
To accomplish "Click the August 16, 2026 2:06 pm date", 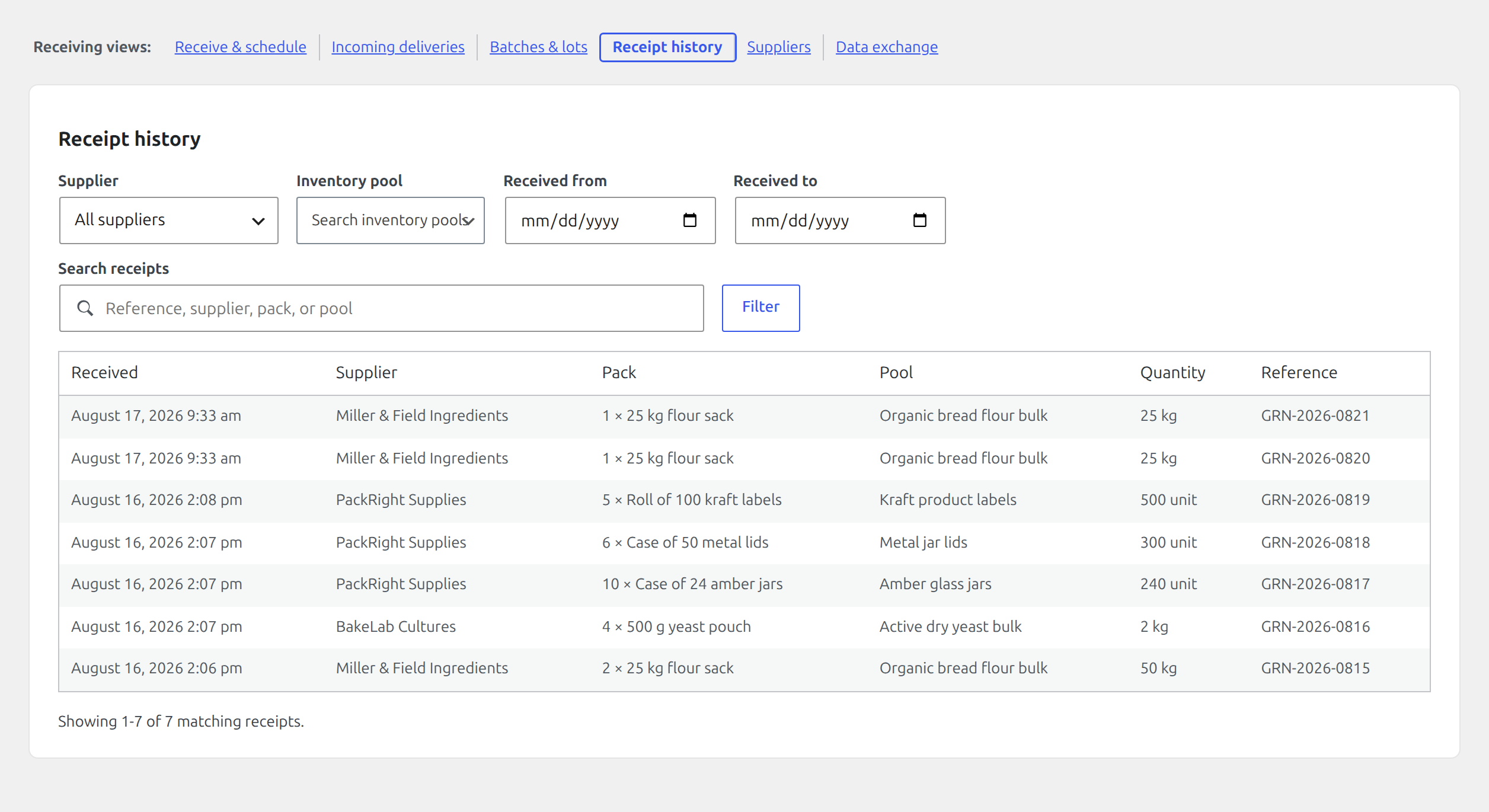I will pos(156,668).
